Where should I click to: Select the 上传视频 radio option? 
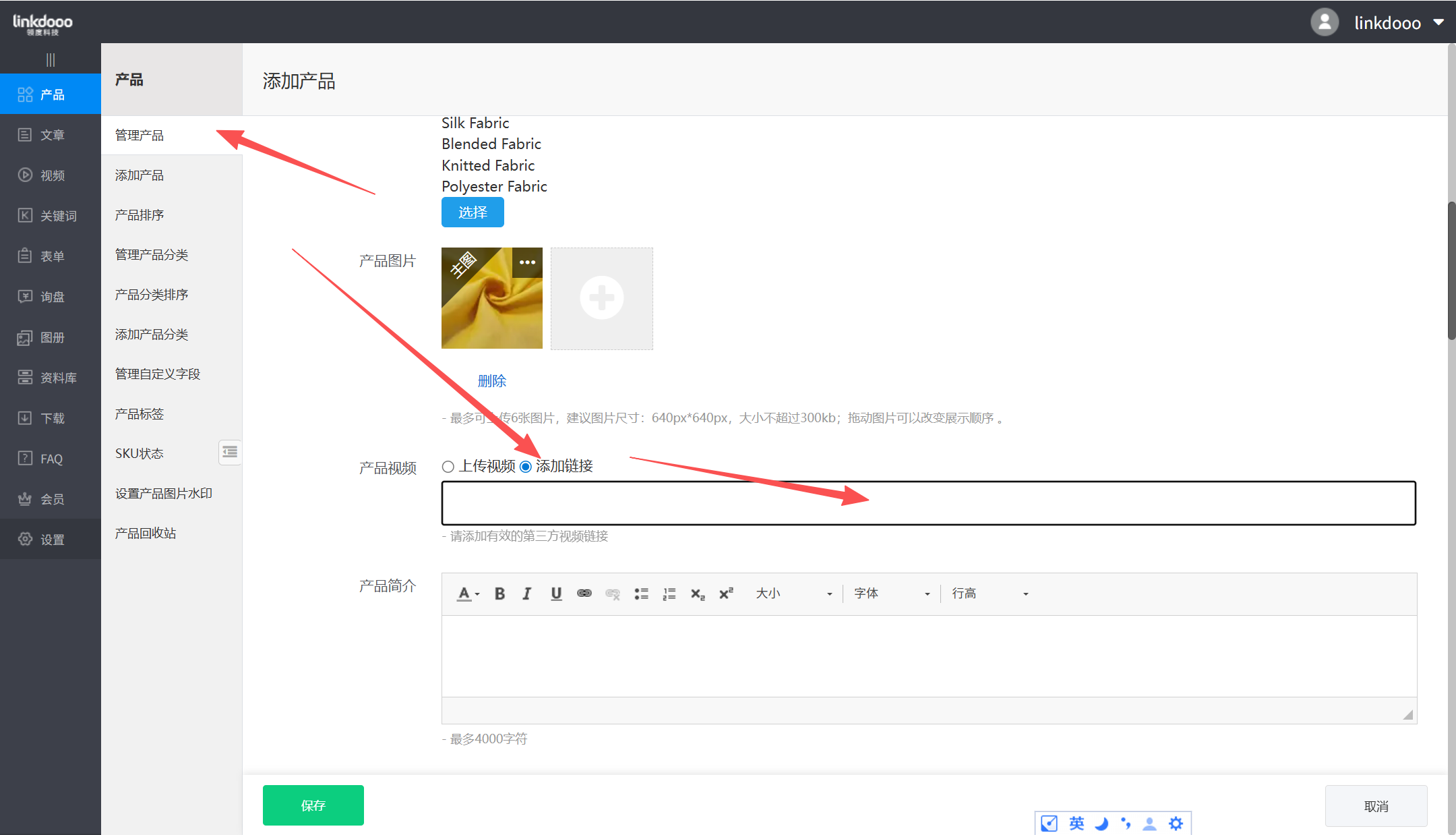(x=448, y=467)
